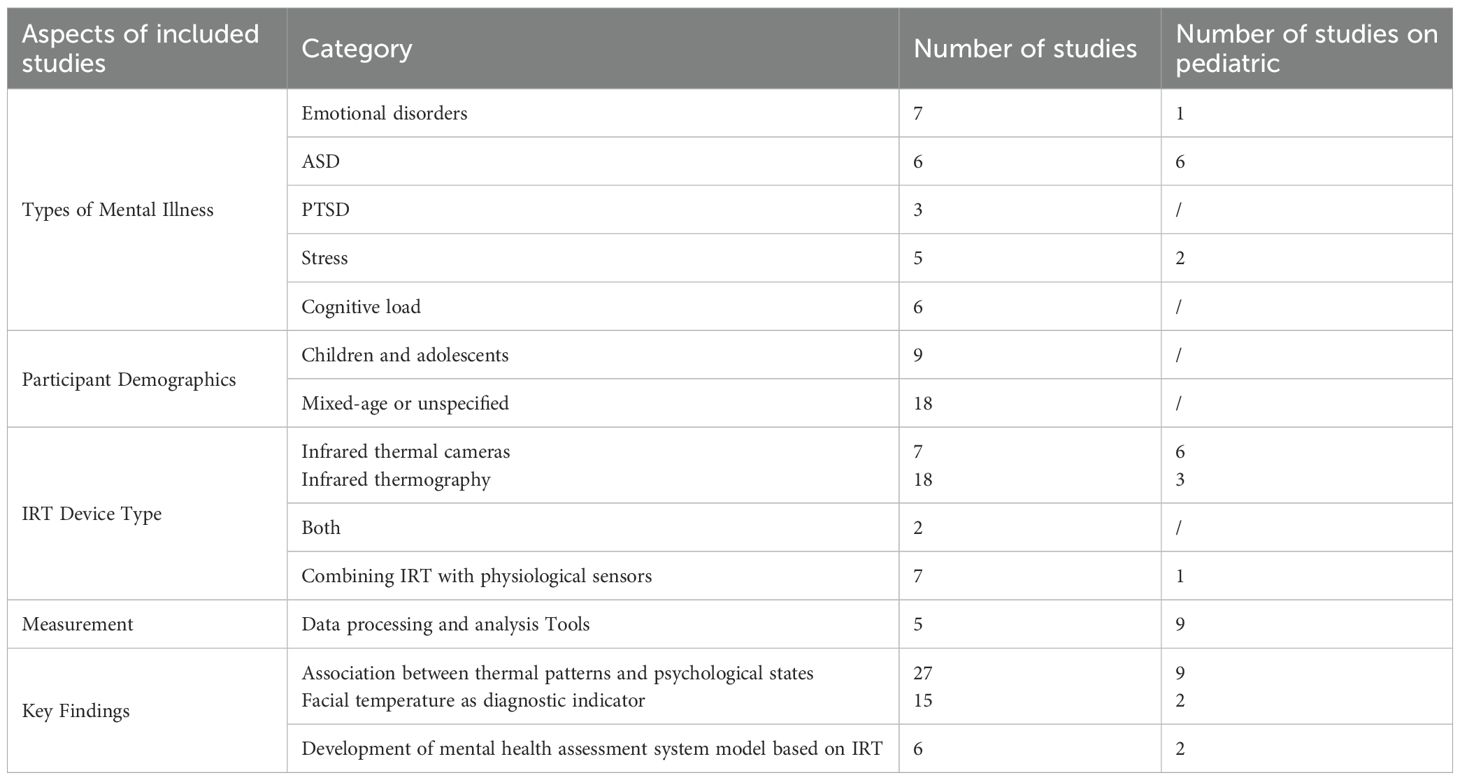Image resolution: width=1460 pixels, height=780 pixels.
Task: Click the "Children and adolescents" cell
Action: [403, 355]
